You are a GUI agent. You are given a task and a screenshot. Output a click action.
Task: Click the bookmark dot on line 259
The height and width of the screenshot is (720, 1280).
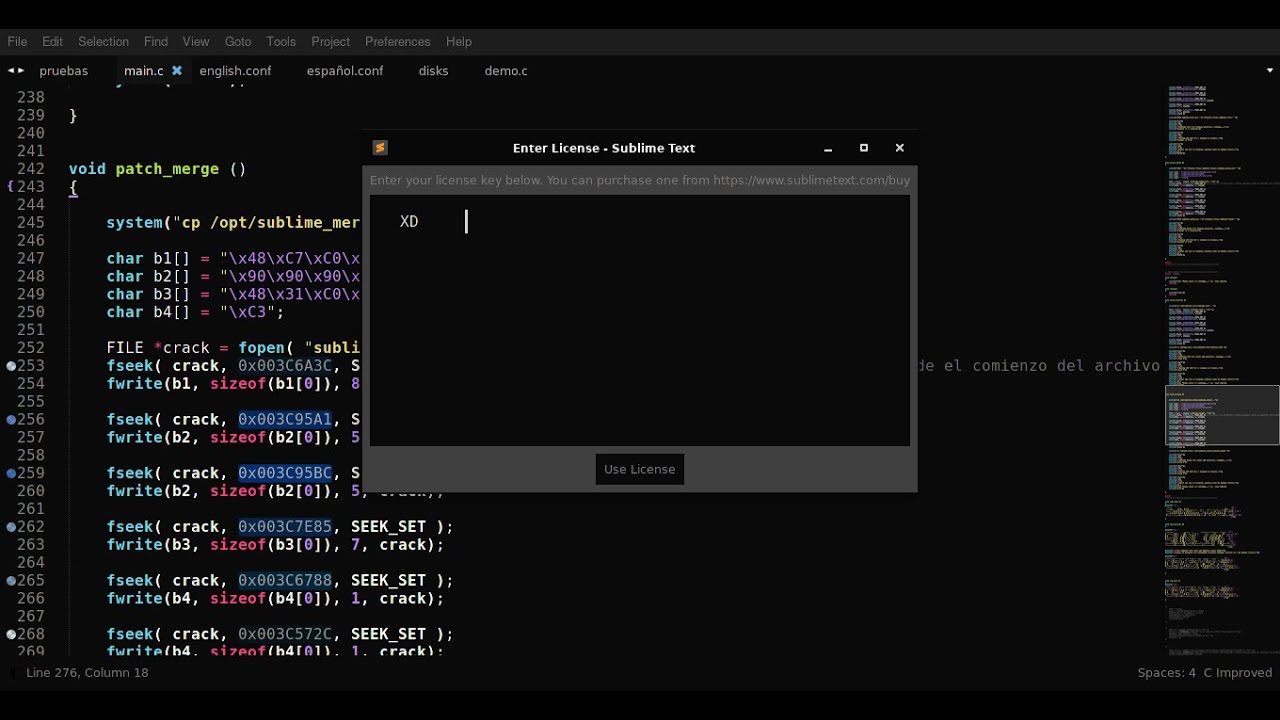click(x=11, y=473)
